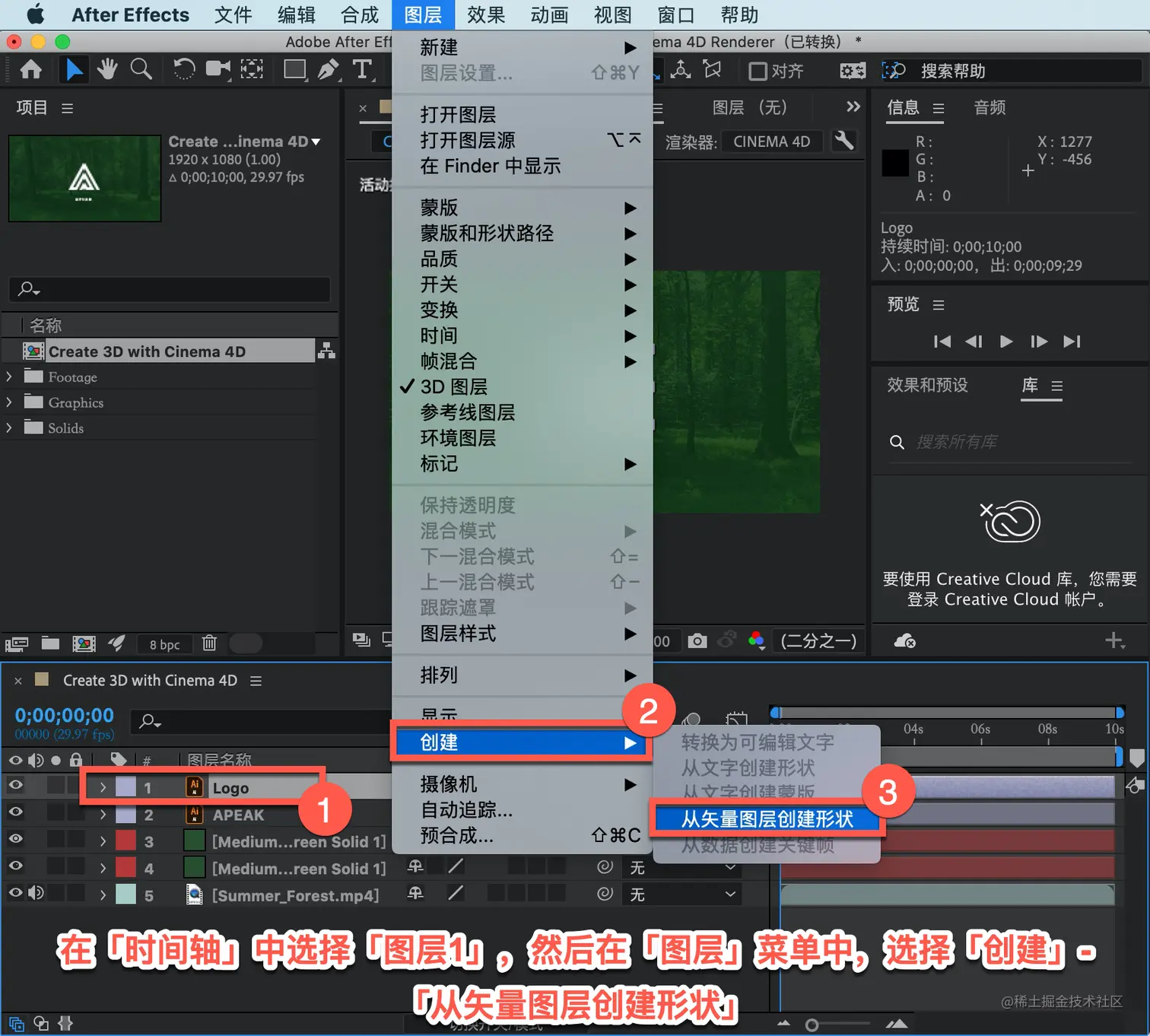Click layer 3 red label color swatch
This screenshot has width=1150, height=1036.
(x=125, y=841)
